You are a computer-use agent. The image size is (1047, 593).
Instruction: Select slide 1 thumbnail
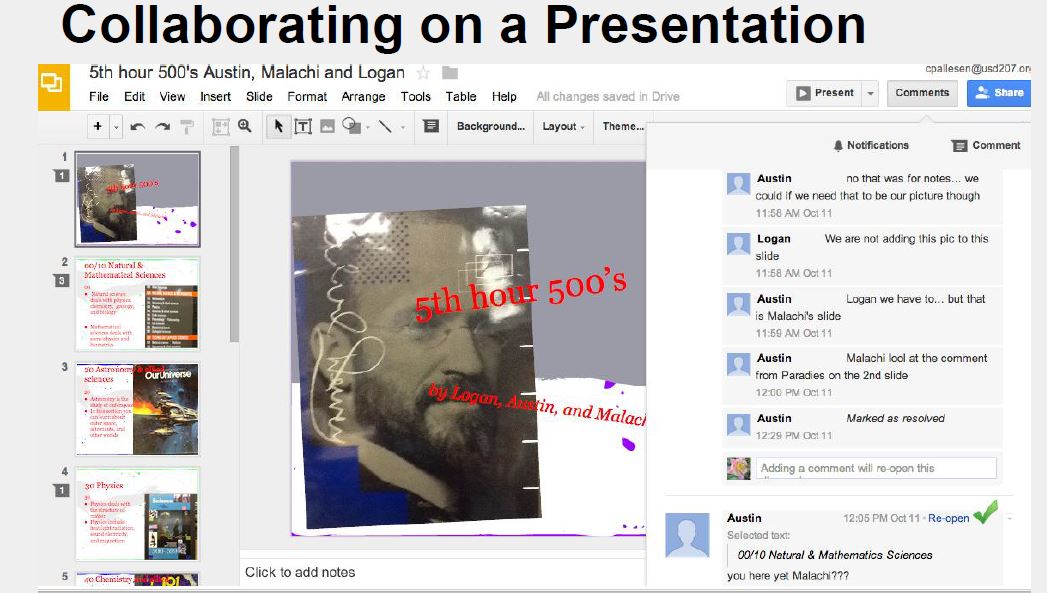point(138,199)
